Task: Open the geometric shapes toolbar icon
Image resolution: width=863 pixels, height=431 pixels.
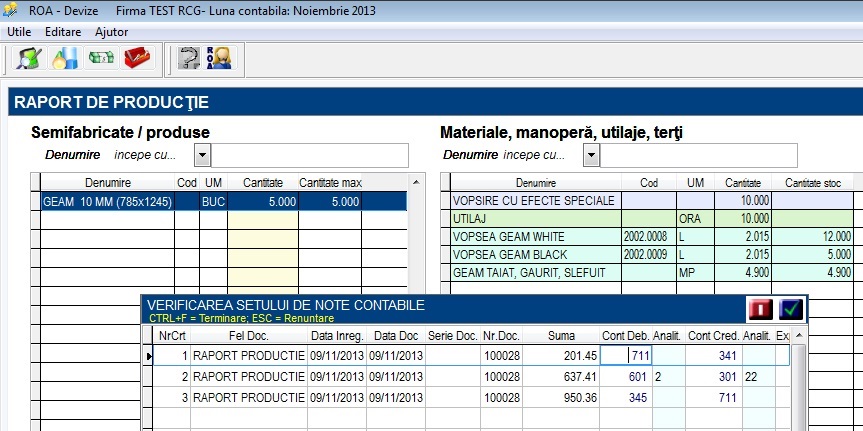Action: [x=65, y=58]
